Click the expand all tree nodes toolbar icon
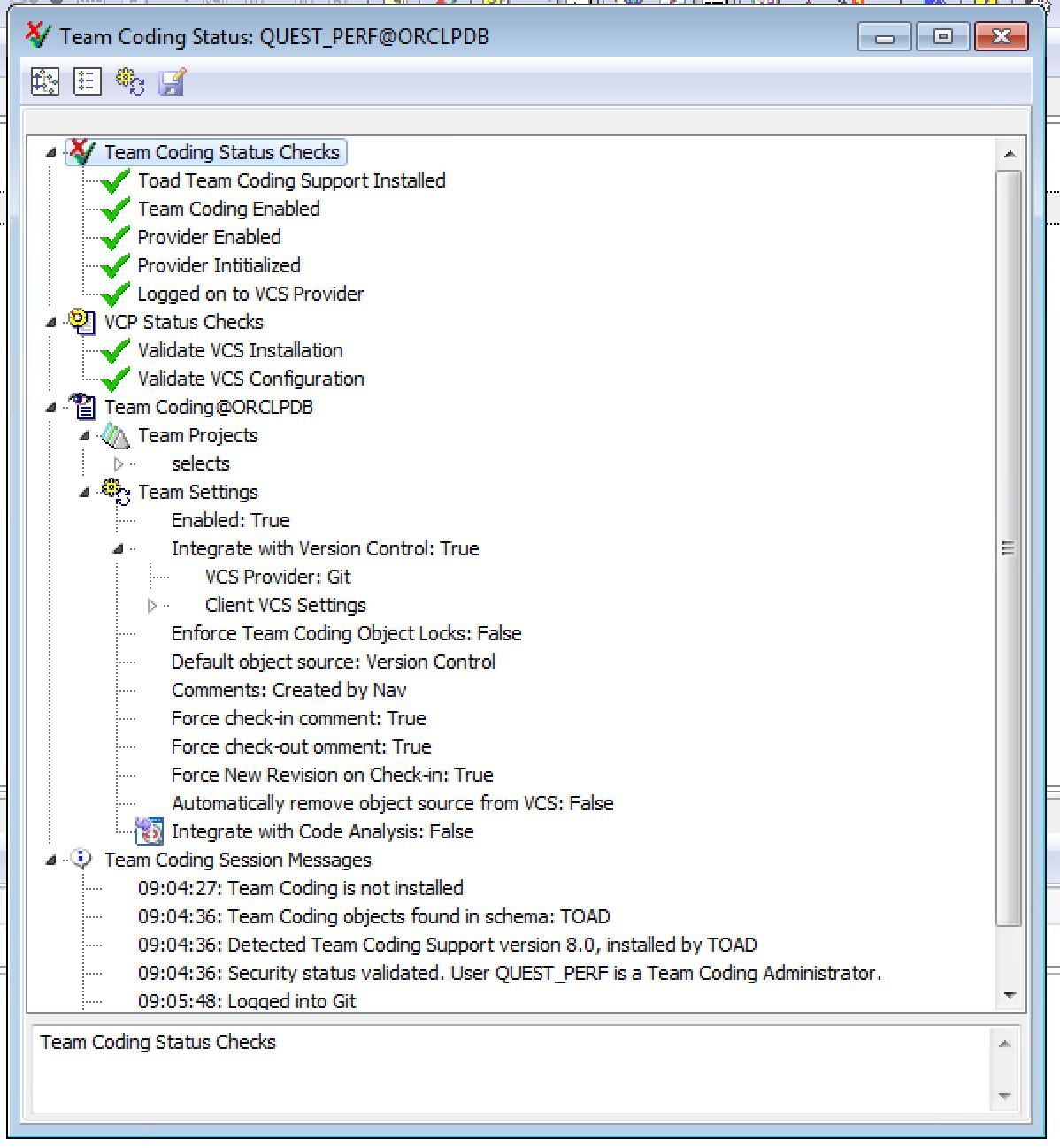The image size is (1060, 1148). click(x=45, y=81)
